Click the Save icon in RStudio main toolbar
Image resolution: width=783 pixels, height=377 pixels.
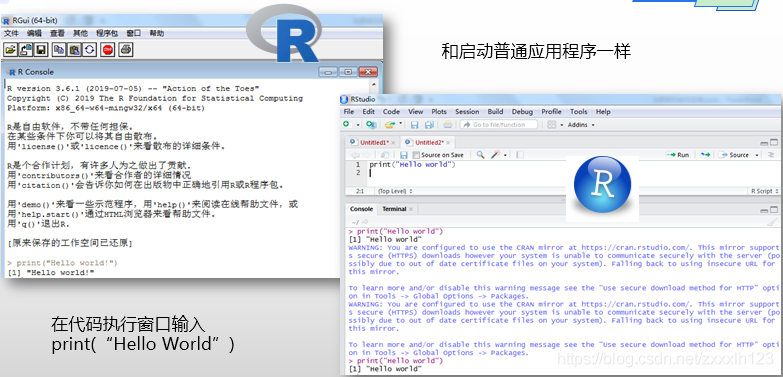414,125
